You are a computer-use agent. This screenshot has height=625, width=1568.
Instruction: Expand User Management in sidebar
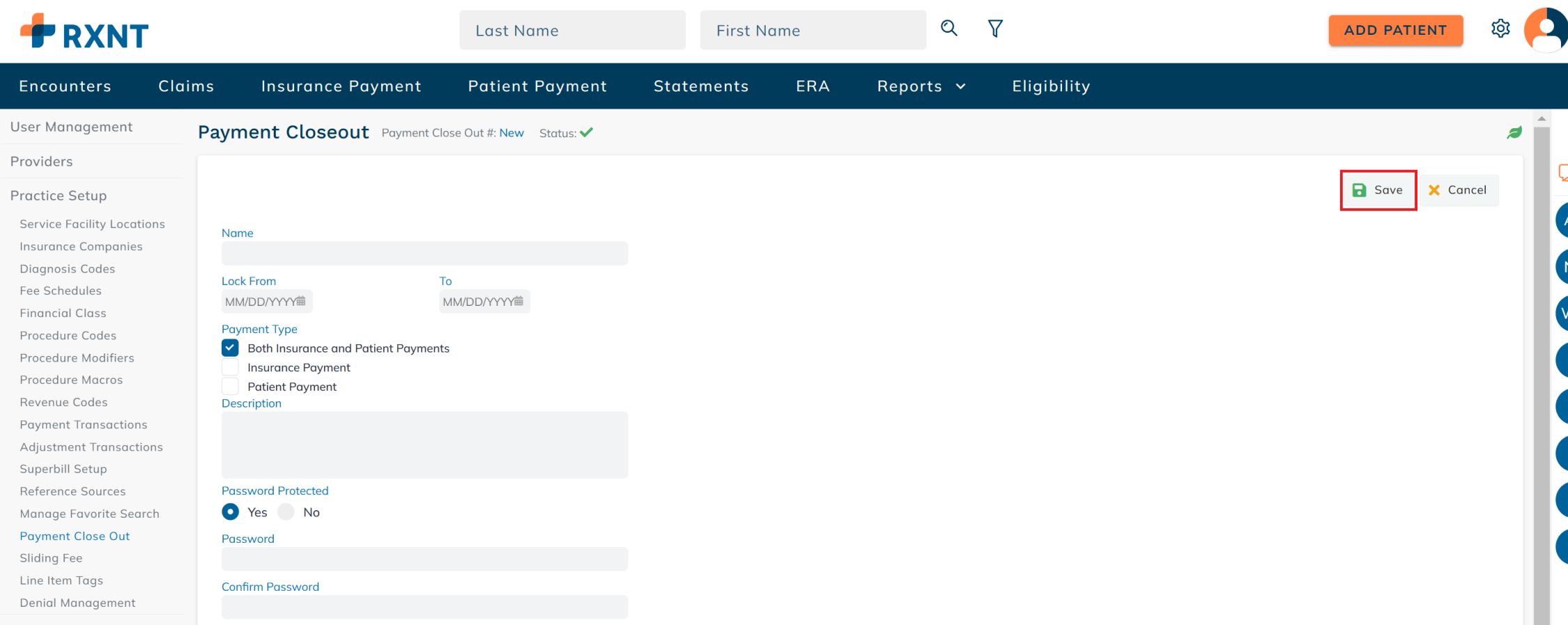pyautogui.click(x=71, y=126)
